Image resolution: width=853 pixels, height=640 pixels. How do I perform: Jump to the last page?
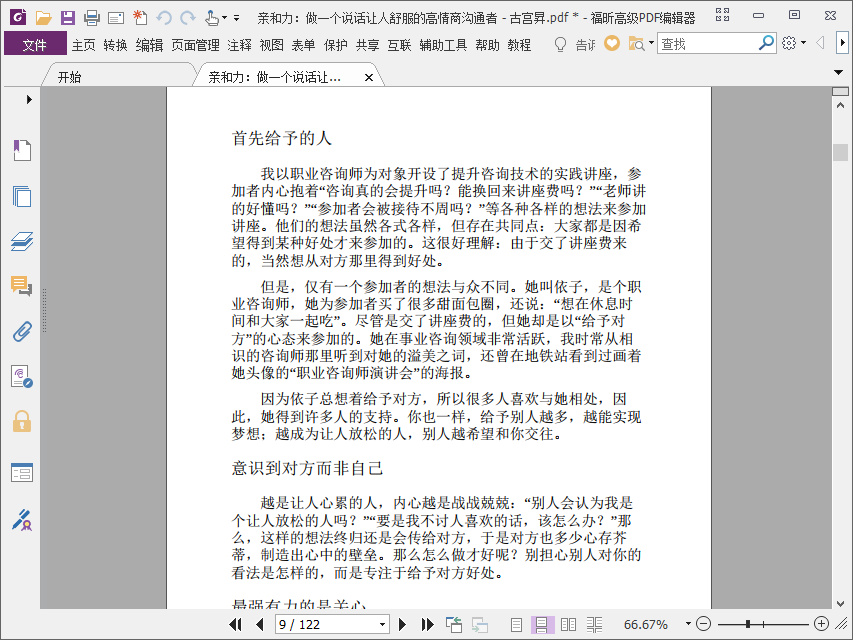[x=428, y=624]
